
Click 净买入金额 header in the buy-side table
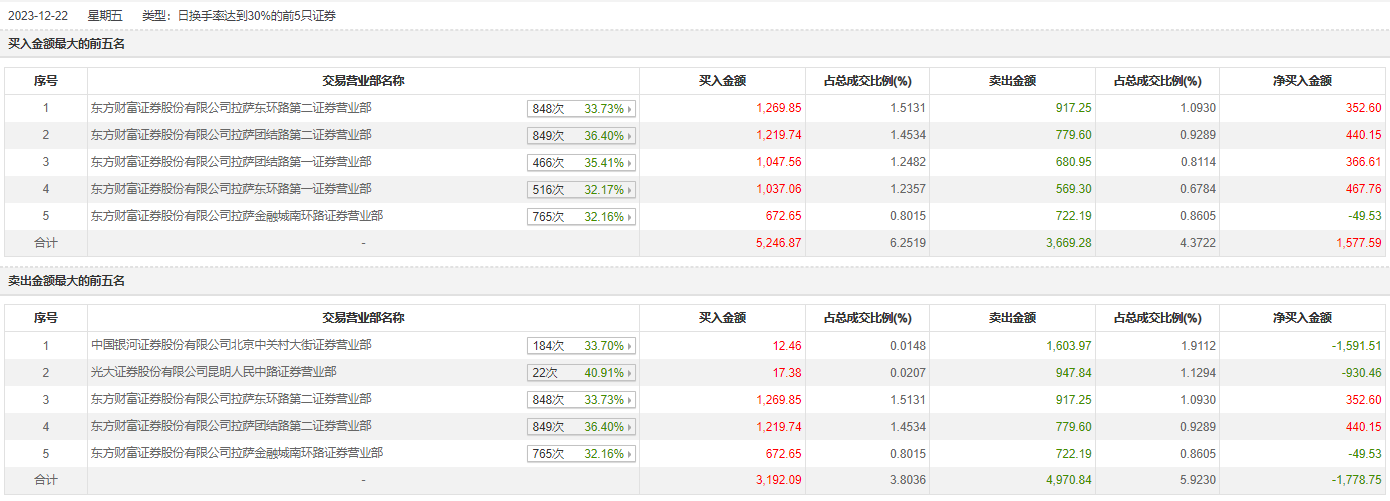point(1302,81)
